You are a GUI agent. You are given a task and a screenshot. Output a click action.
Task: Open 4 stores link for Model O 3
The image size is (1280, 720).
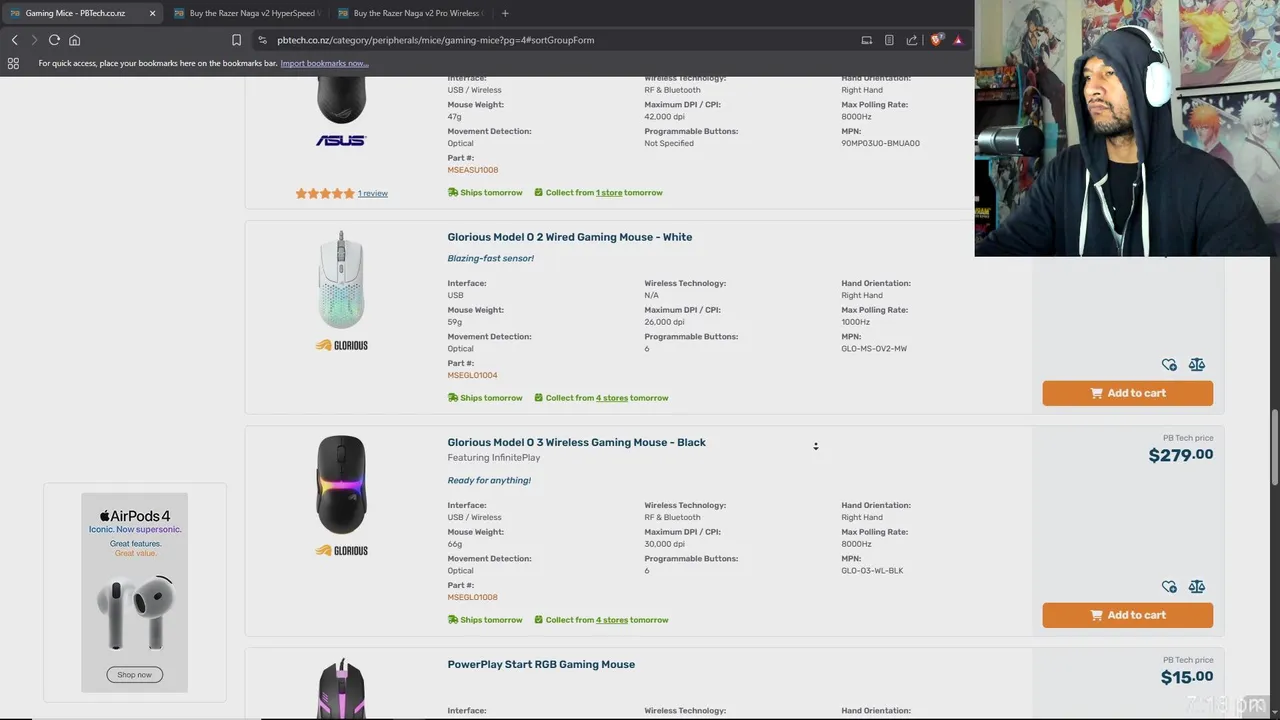[612, 620]
